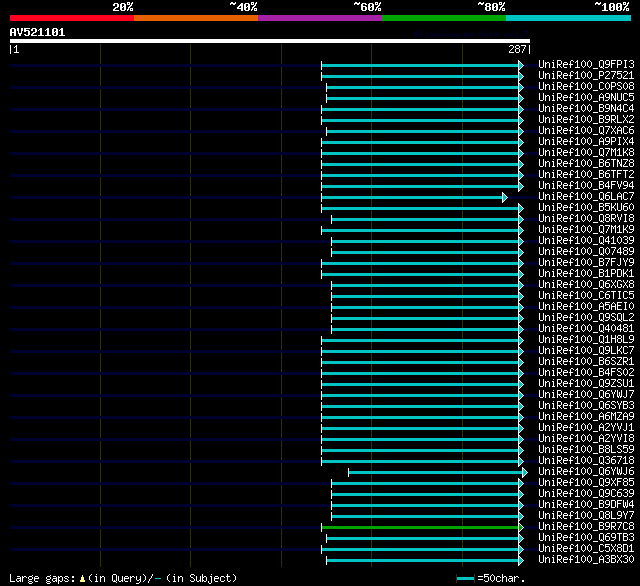Image resolution: width=640 pixels, height=586 pixels.
Task: Open the UniRef100_Q9C639 label
Action: (x=586, y=494)
